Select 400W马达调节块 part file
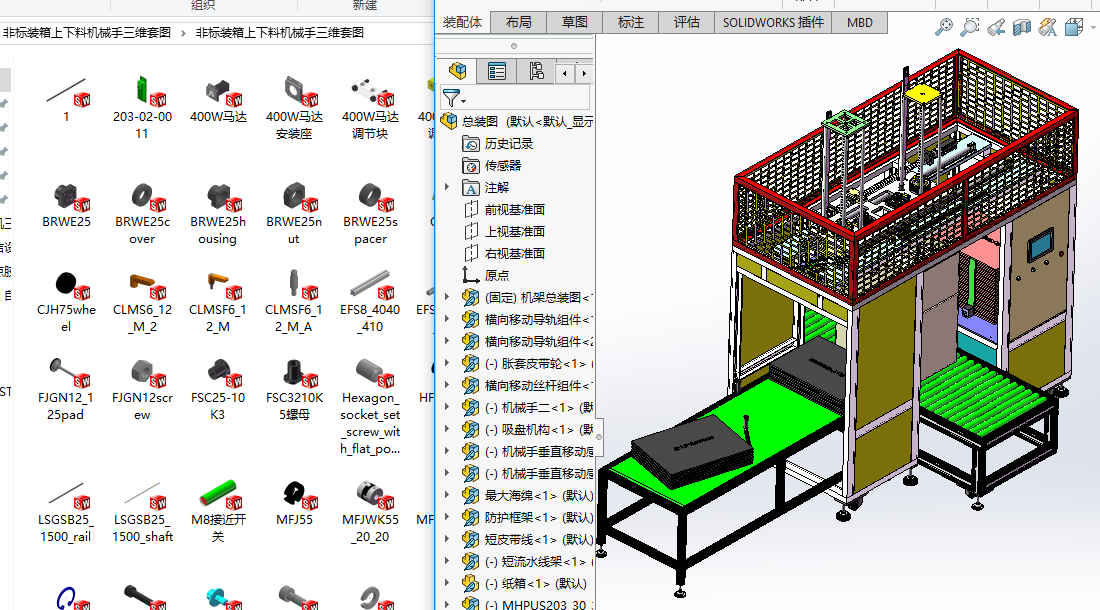Viewport: 1100px width, 610px height. (x=370, y=107)
